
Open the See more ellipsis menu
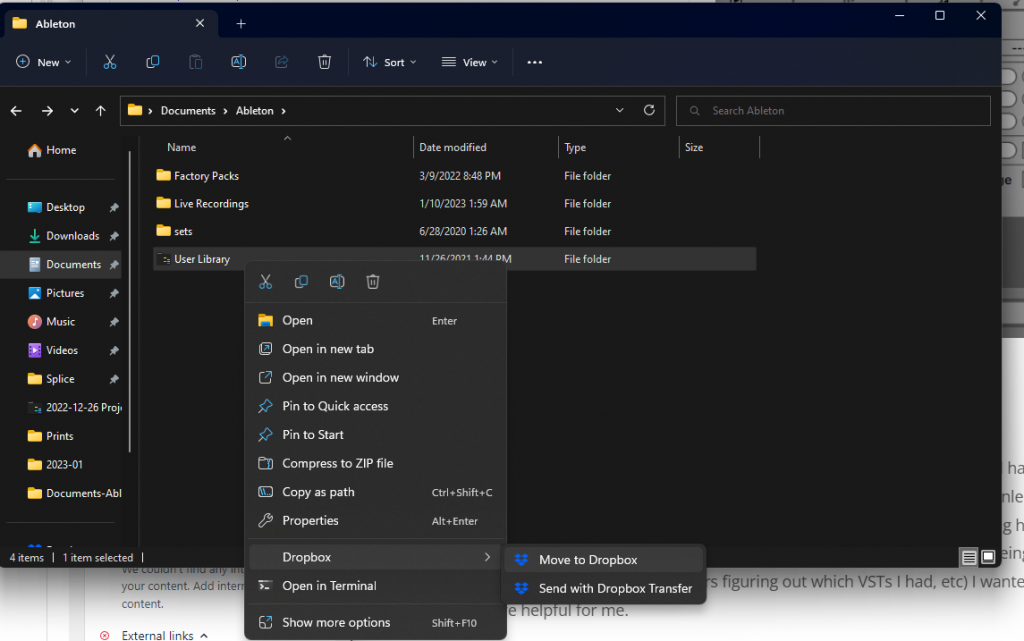pyautogui.click(x=534, y=62)
